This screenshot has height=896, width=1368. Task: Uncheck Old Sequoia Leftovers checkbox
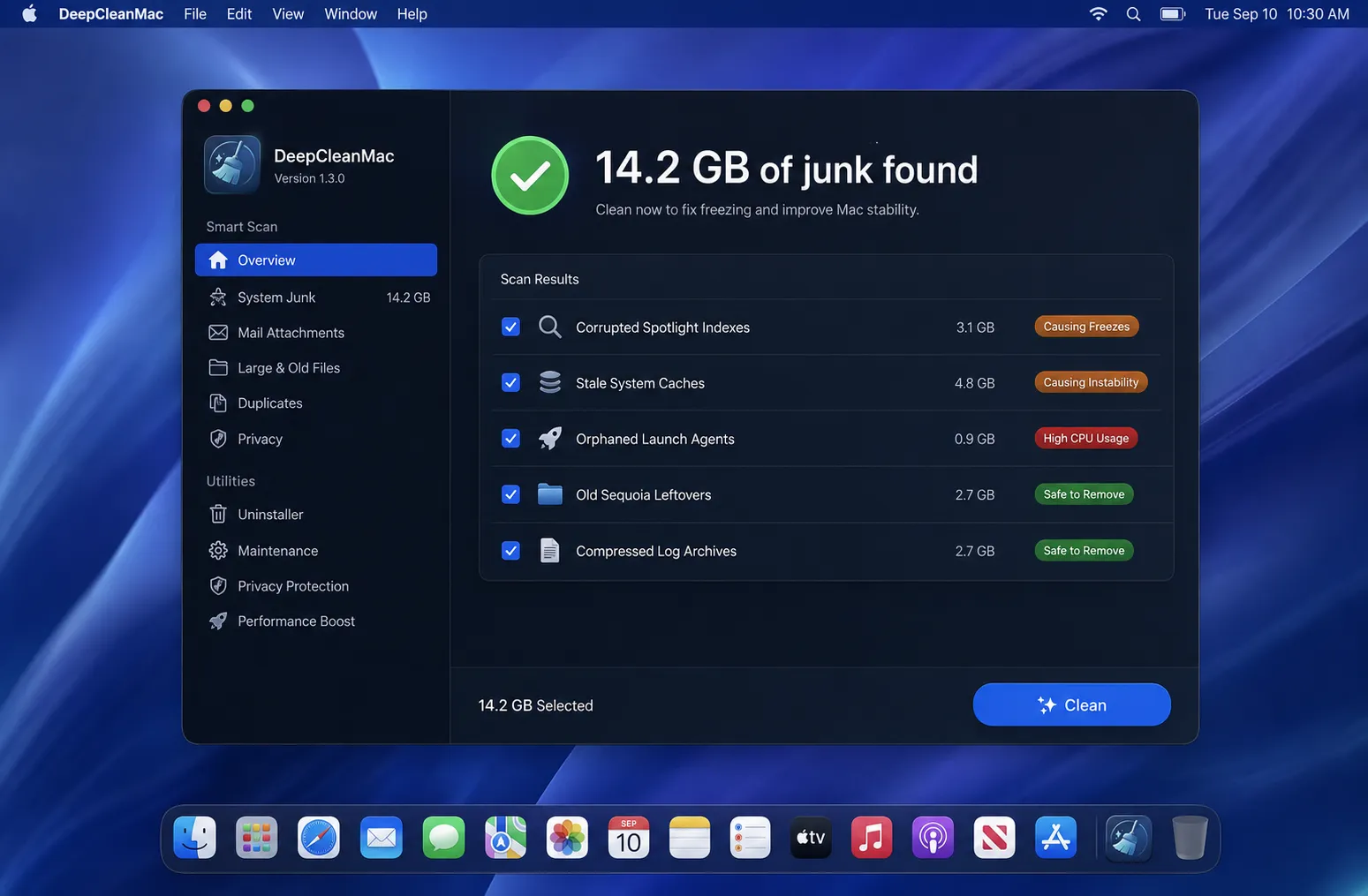[510, 494]
